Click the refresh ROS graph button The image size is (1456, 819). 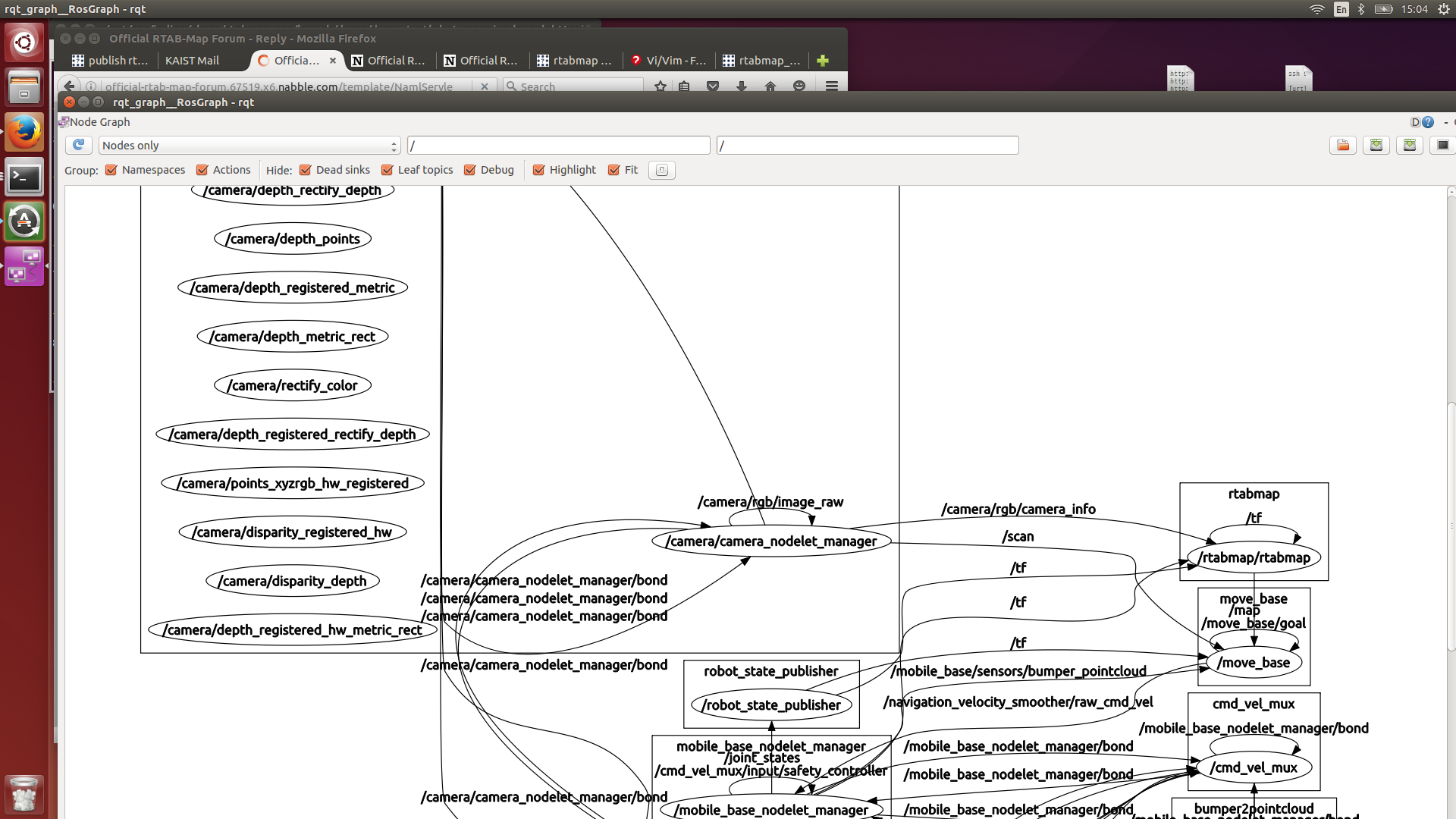pos(78,145)
